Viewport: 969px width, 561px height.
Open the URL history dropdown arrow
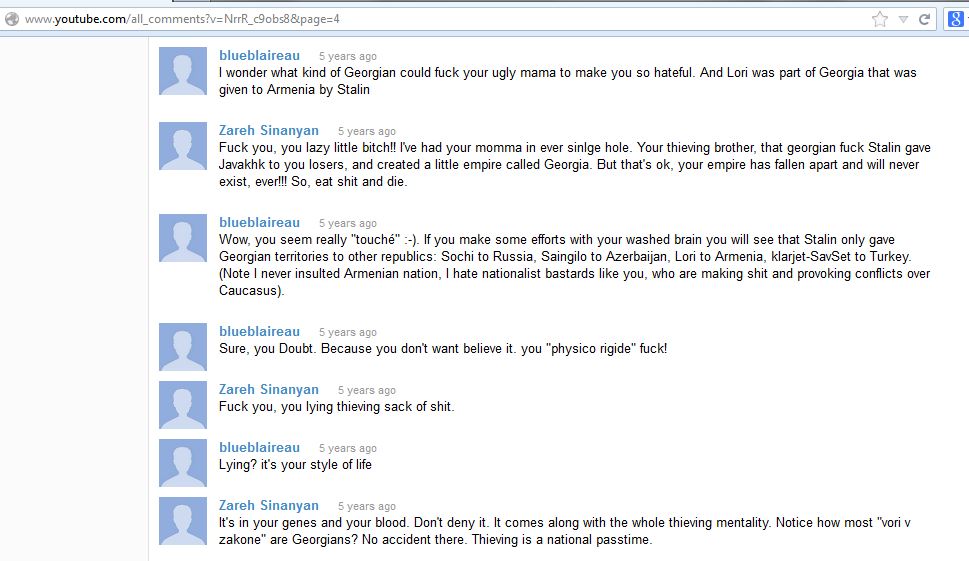(x=903, y=19)
